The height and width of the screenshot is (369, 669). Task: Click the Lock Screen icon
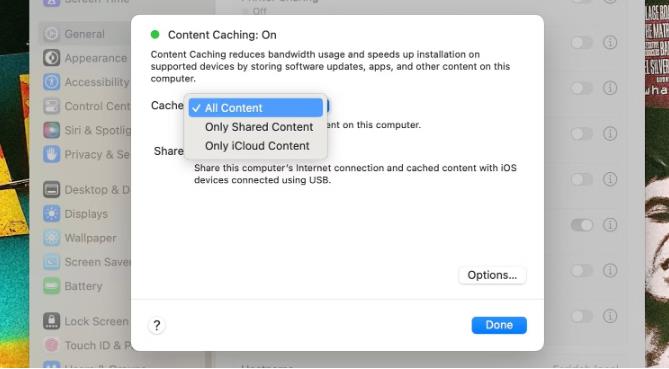click(x=52, y=321)
